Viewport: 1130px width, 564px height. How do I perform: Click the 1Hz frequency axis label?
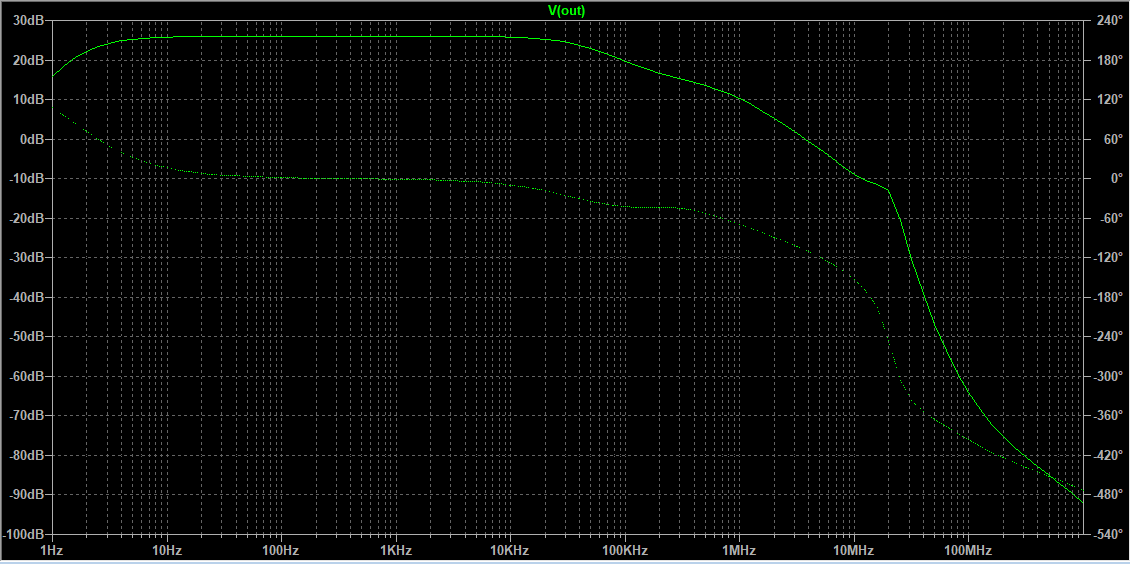(x=52, y=551)
